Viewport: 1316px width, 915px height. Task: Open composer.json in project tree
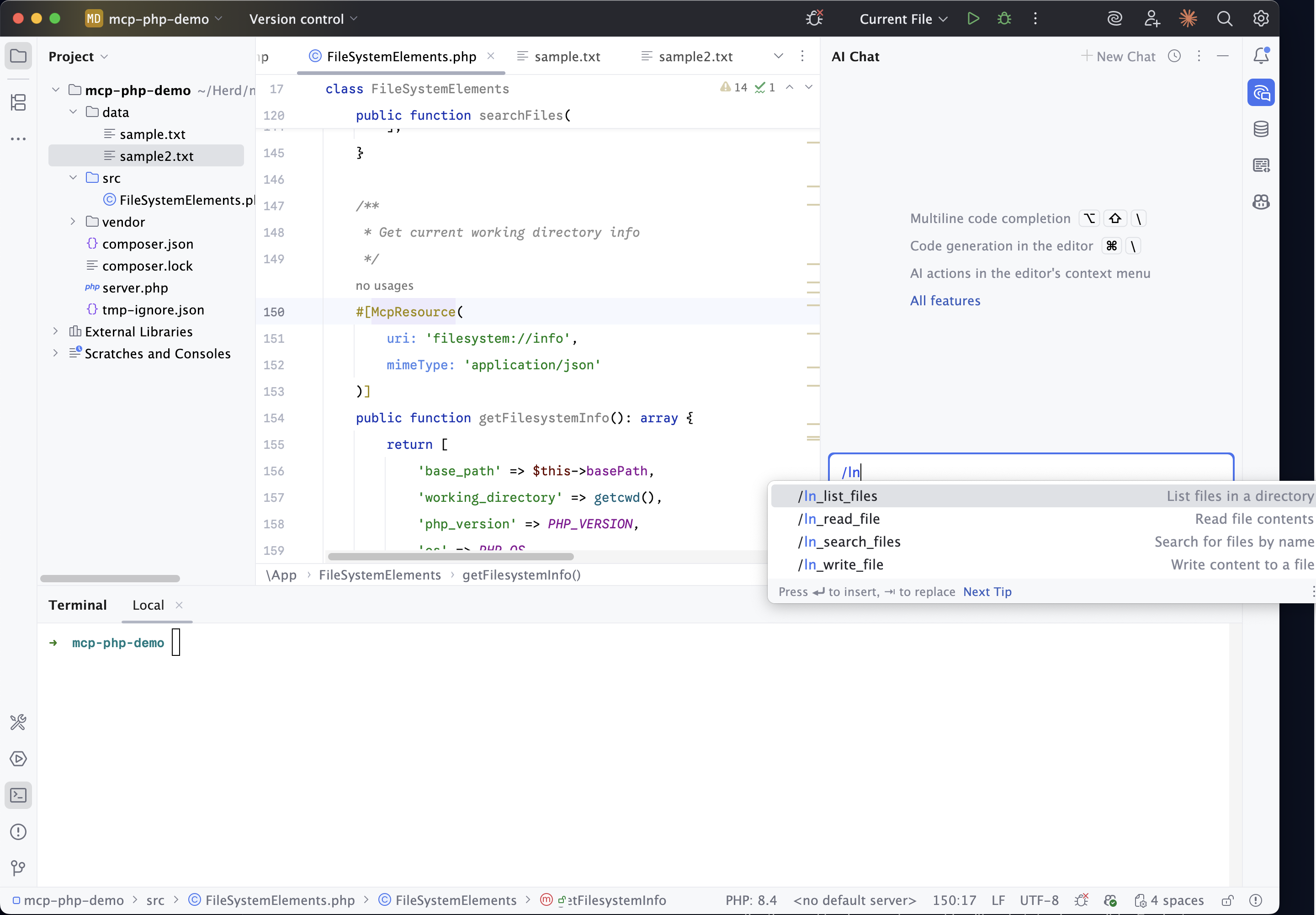click(x=140, y=244)
